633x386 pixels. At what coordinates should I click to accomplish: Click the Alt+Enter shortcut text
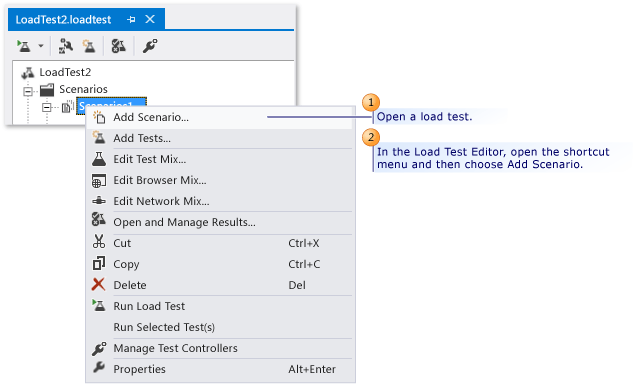click(x=312, y=369)
